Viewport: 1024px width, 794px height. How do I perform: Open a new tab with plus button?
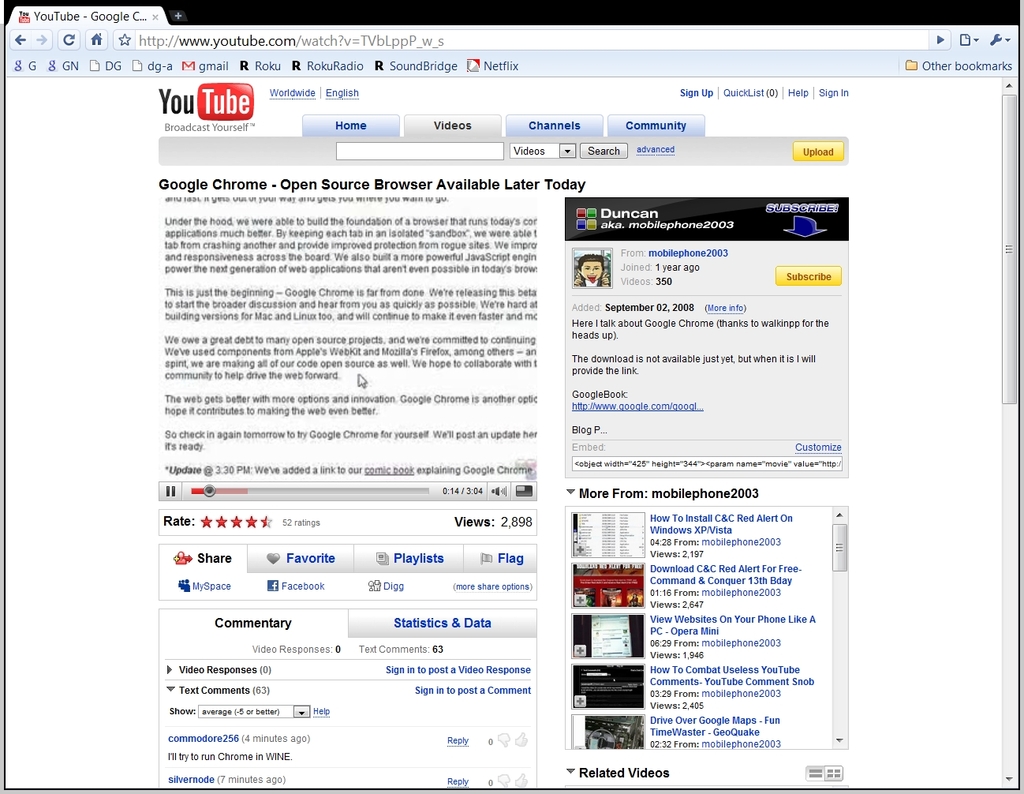[178, 16]
